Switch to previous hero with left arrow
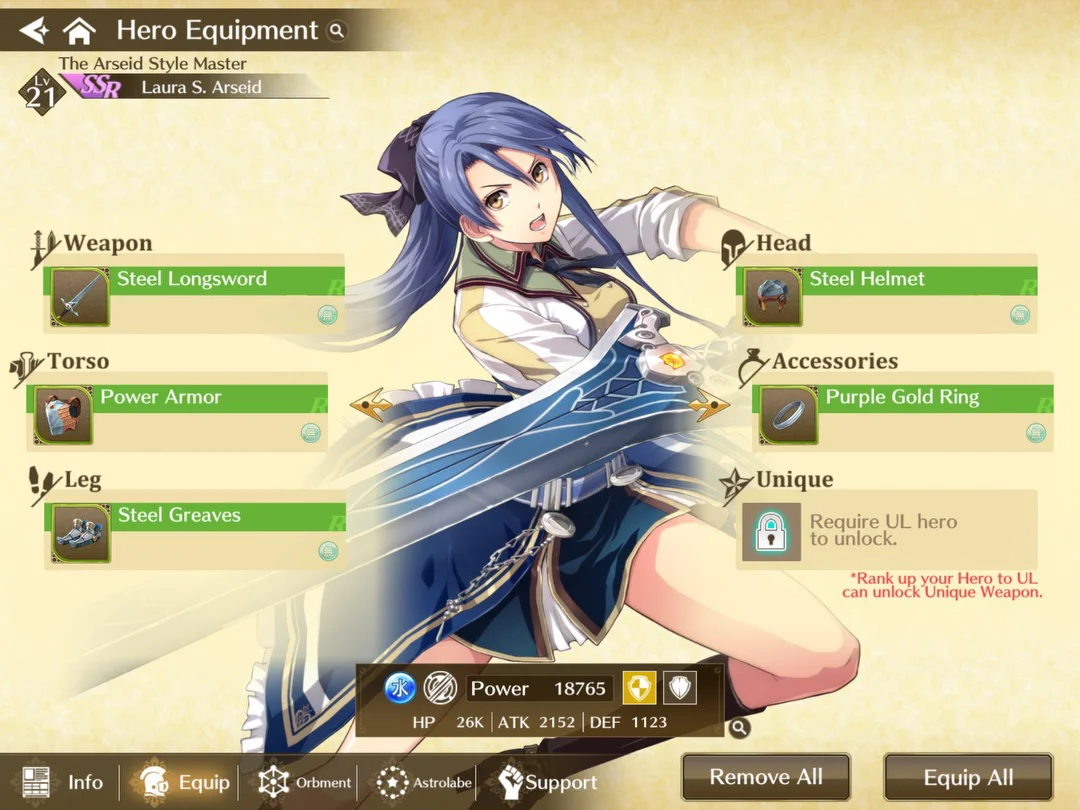1080x810 pixels. pos(371,404)
